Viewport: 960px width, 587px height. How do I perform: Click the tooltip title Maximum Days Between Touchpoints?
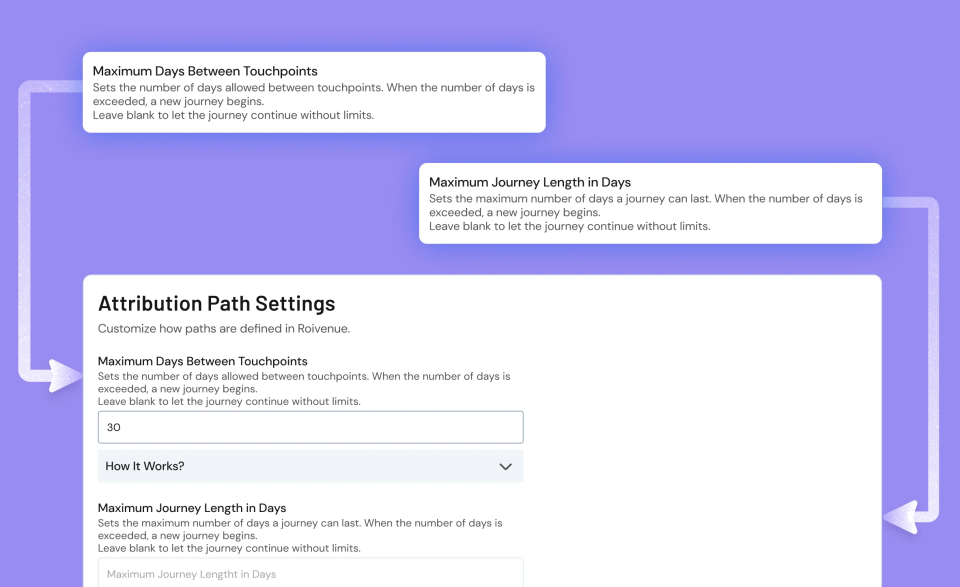tap(205, 71)
